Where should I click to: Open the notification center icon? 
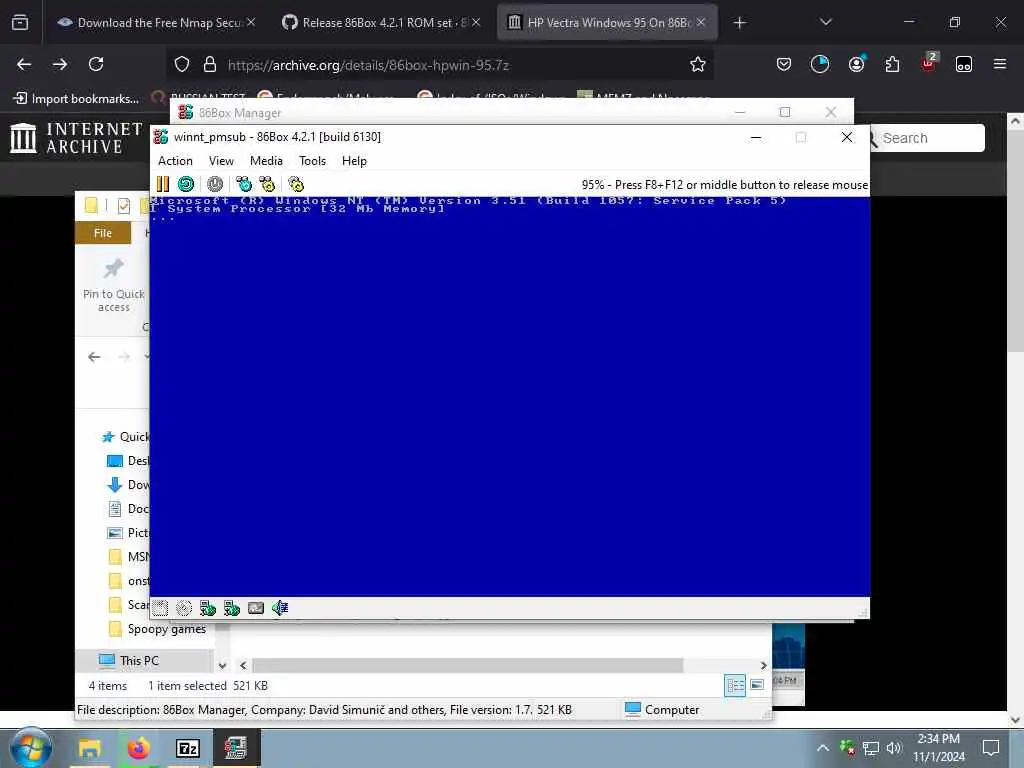(x=991, y=748)
